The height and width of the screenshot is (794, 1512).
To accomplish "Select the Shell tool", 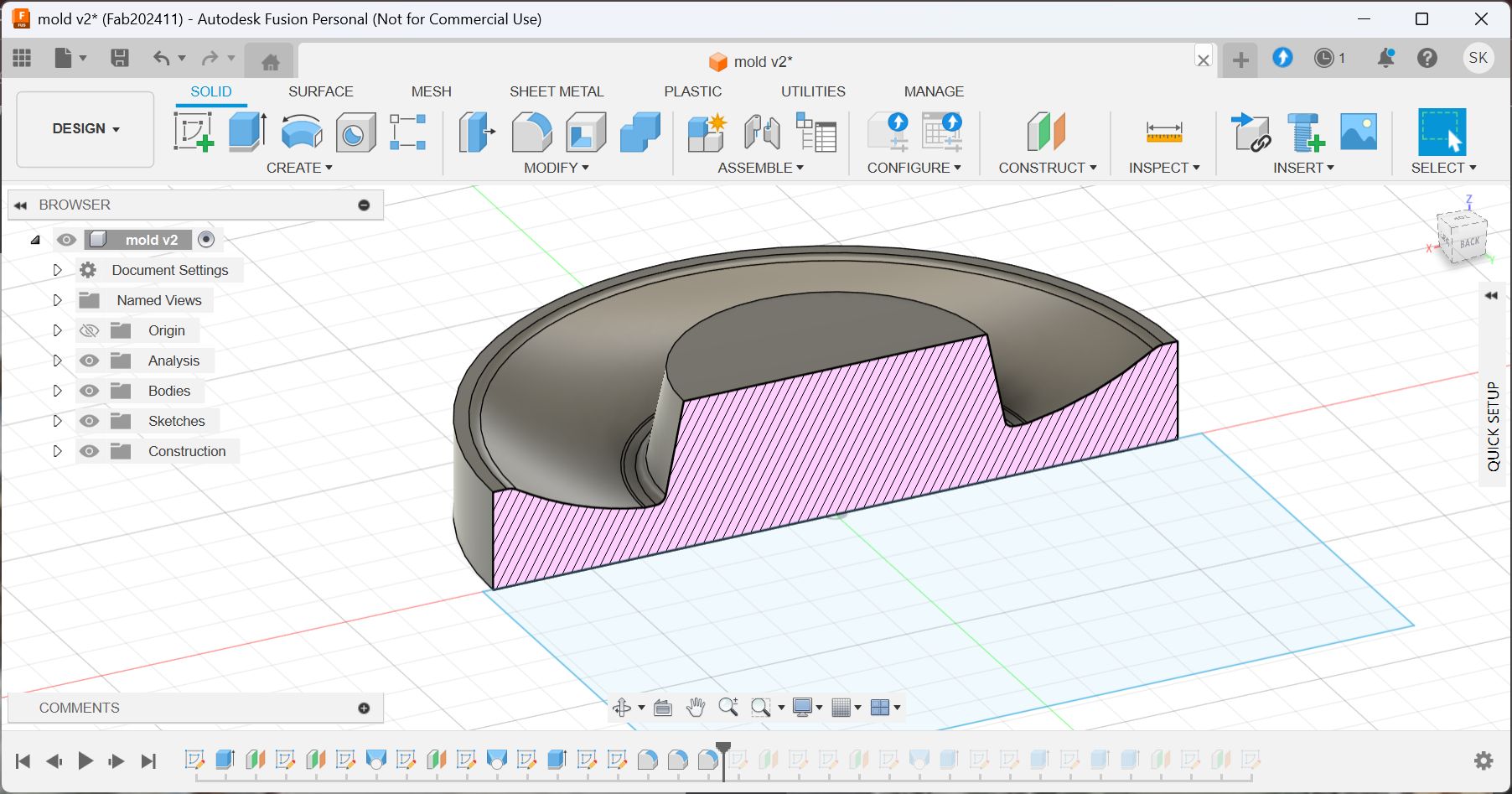I will tap(586, 132).
